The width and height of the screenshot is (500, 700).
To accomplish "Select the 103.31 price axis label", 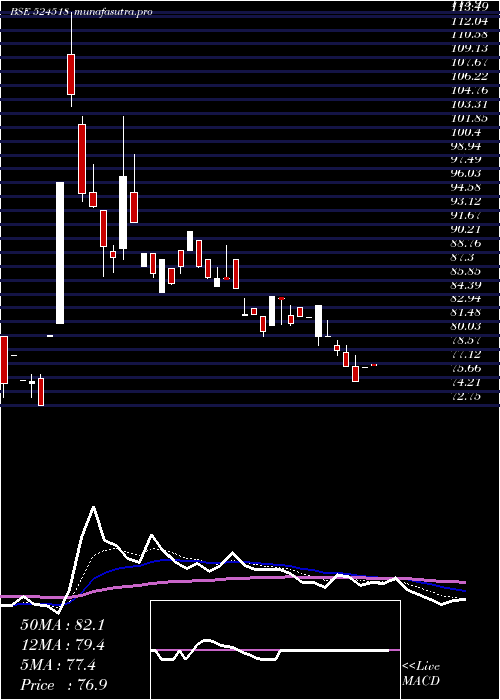I will [x=470, y=104].
